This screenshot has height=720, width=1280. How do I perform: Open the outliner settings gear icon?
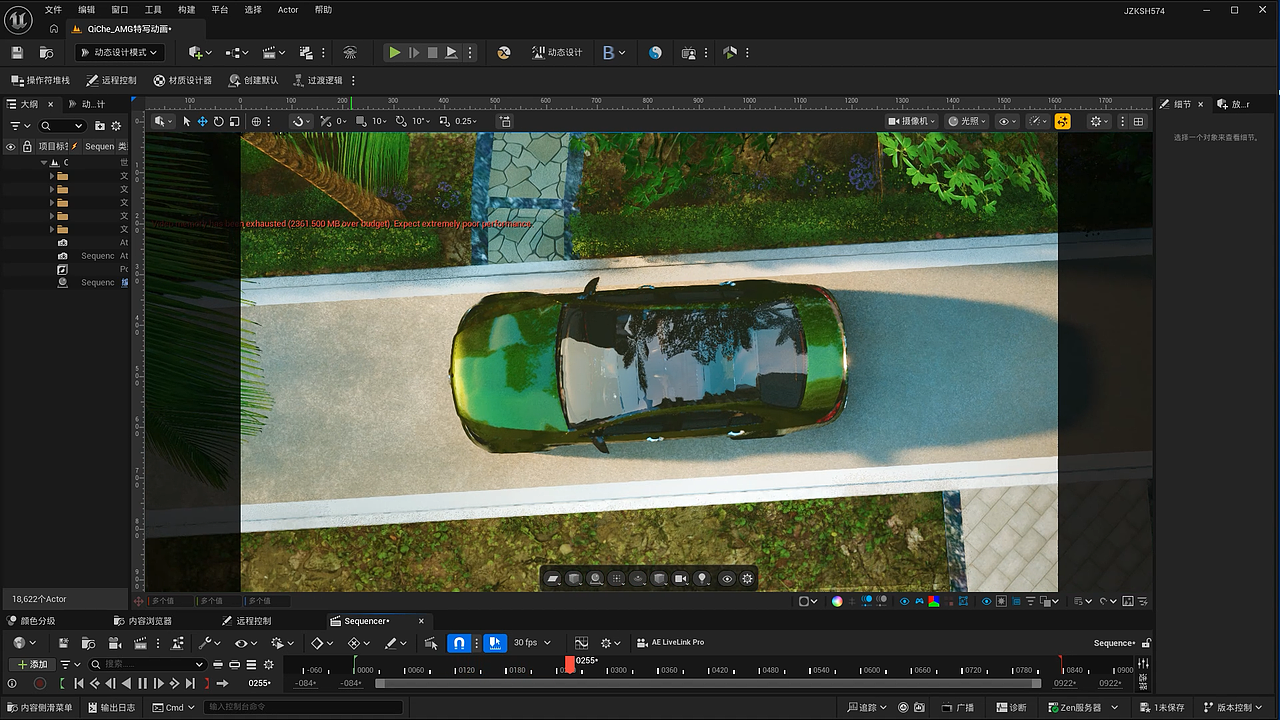tap(116, 126)
